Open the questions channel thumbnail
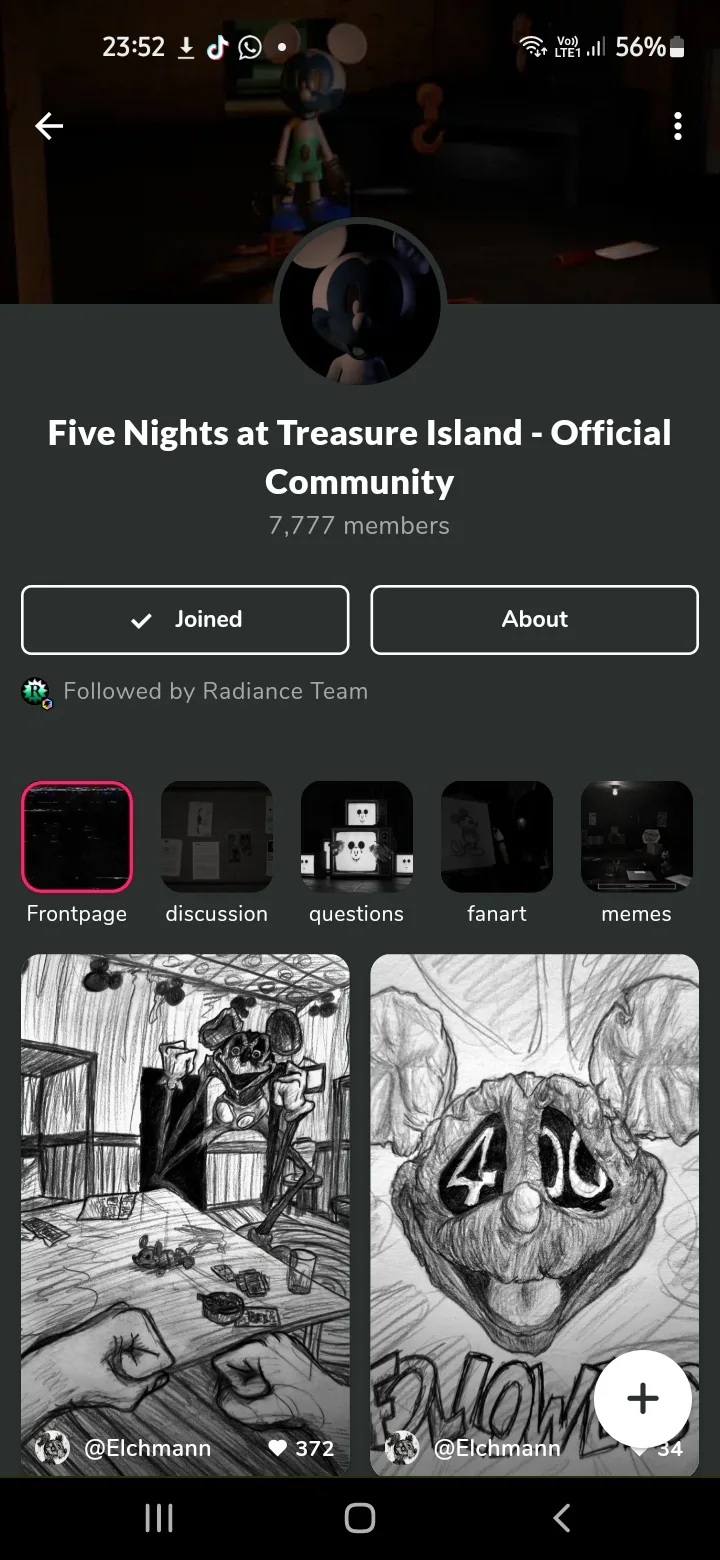 357,837
